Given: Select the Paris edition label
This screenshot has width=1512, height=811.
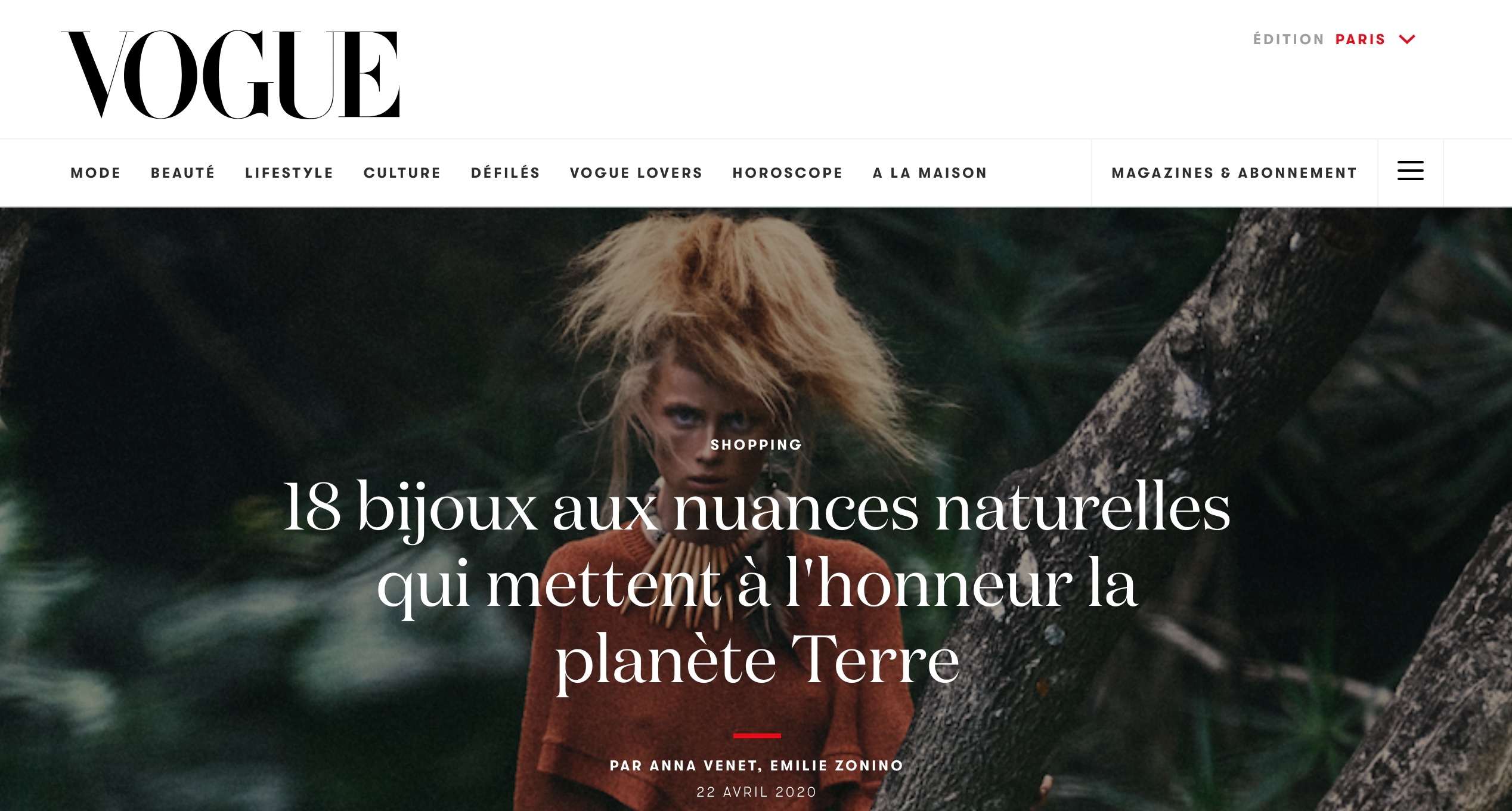Looking at the screenshot, I should pos(1360,39).
